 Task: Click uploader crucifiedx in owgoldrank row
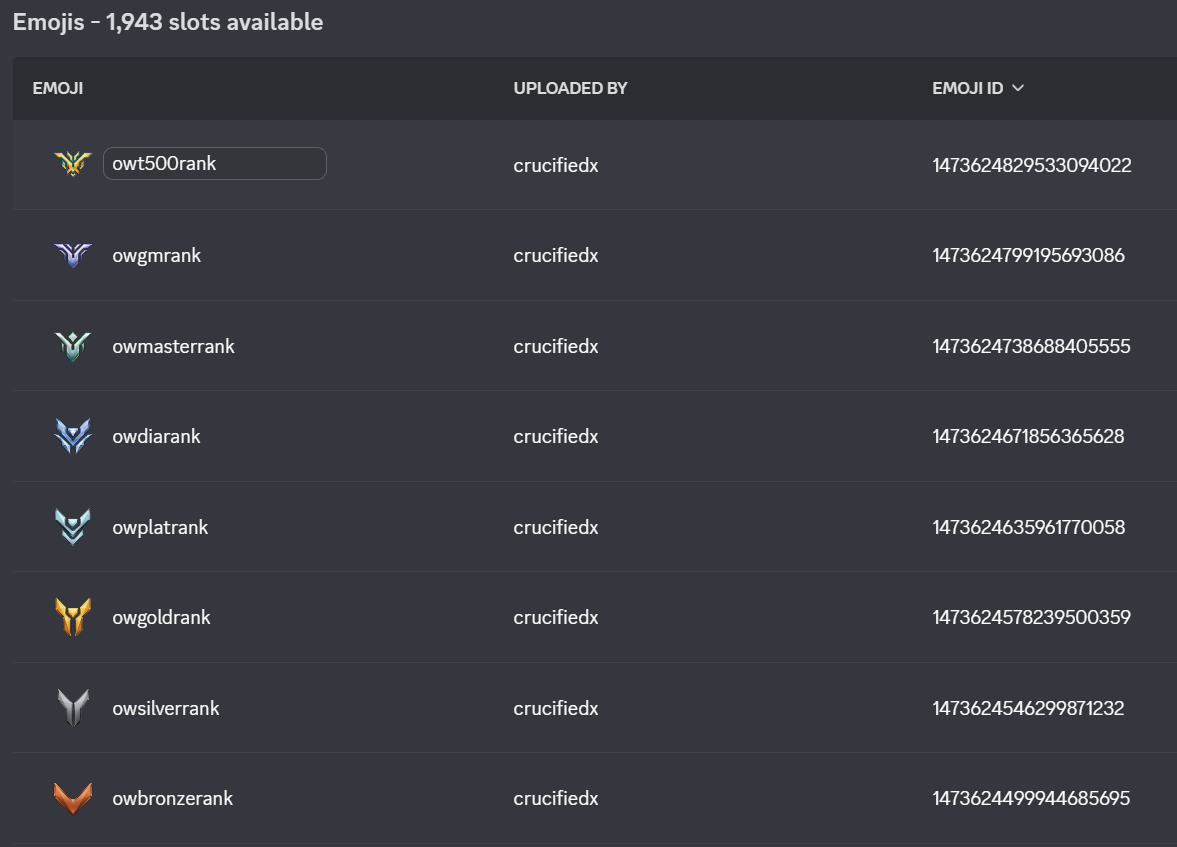pyautogui.click(x=556, y=617)
